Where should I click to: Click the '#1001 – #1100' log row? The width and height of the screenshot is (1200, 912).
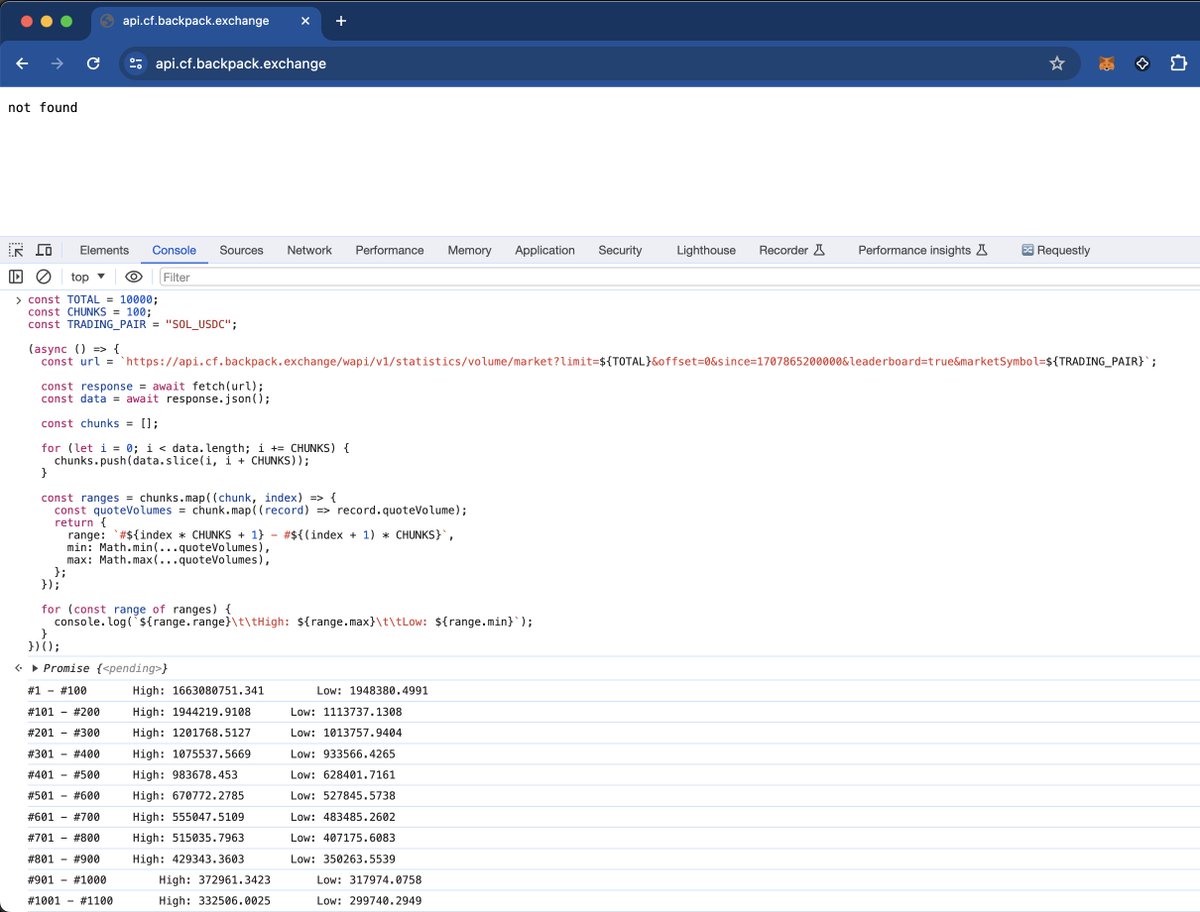click(600, 901)
